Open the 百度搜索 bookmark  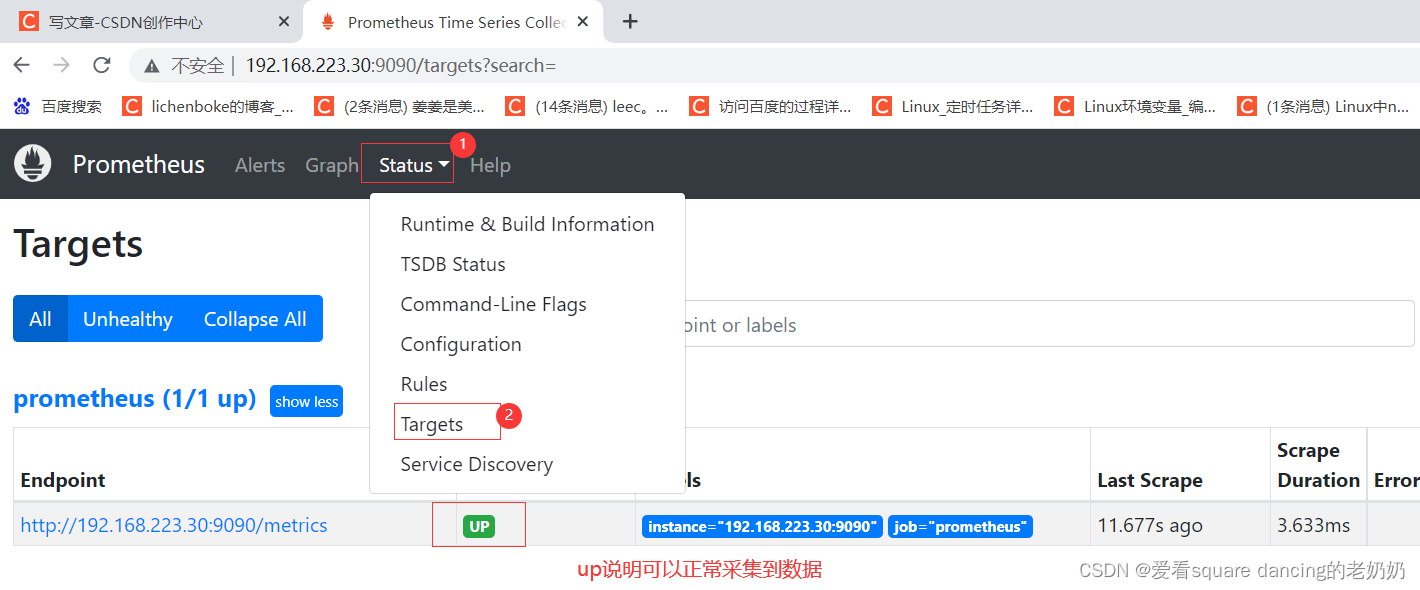58,106
